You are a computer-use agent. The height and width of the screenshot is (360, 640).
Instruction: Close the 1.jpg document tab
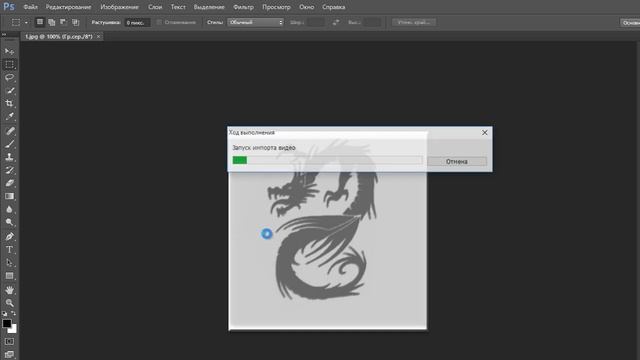click(x=98, y=36)
